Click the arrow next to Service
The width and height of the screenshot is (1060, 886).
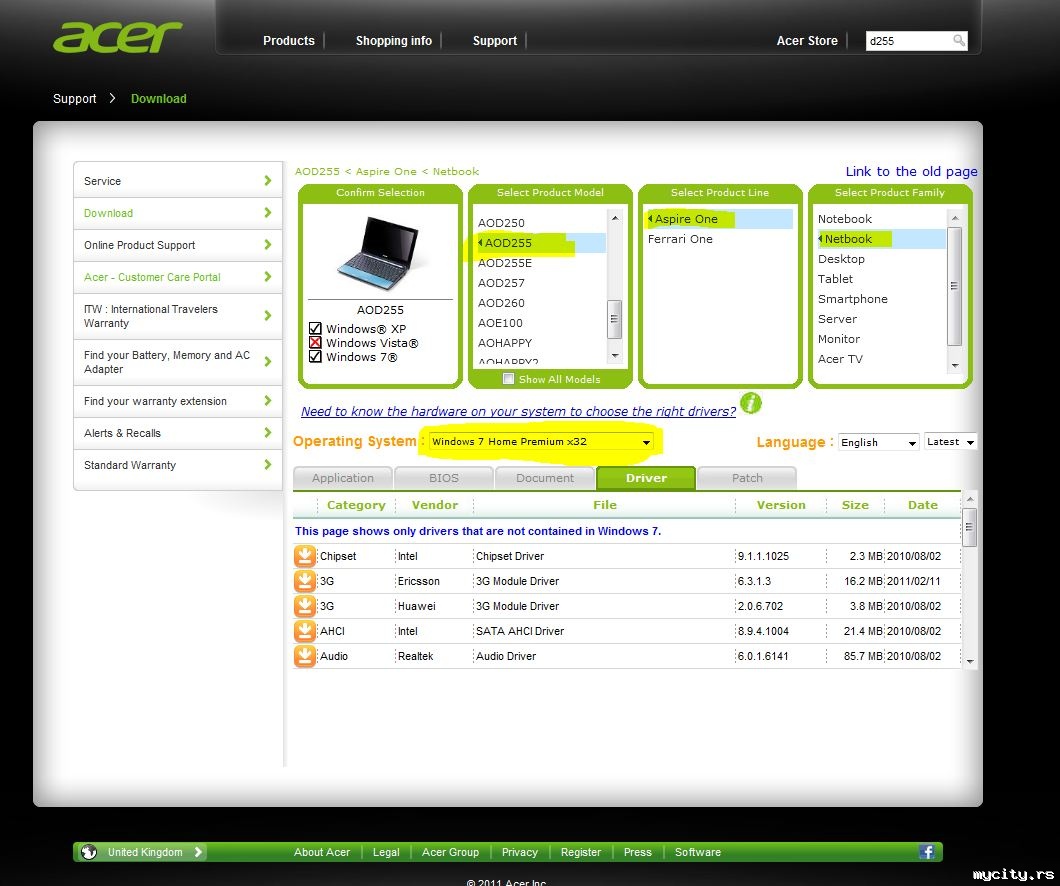click(x=268, y=180)
